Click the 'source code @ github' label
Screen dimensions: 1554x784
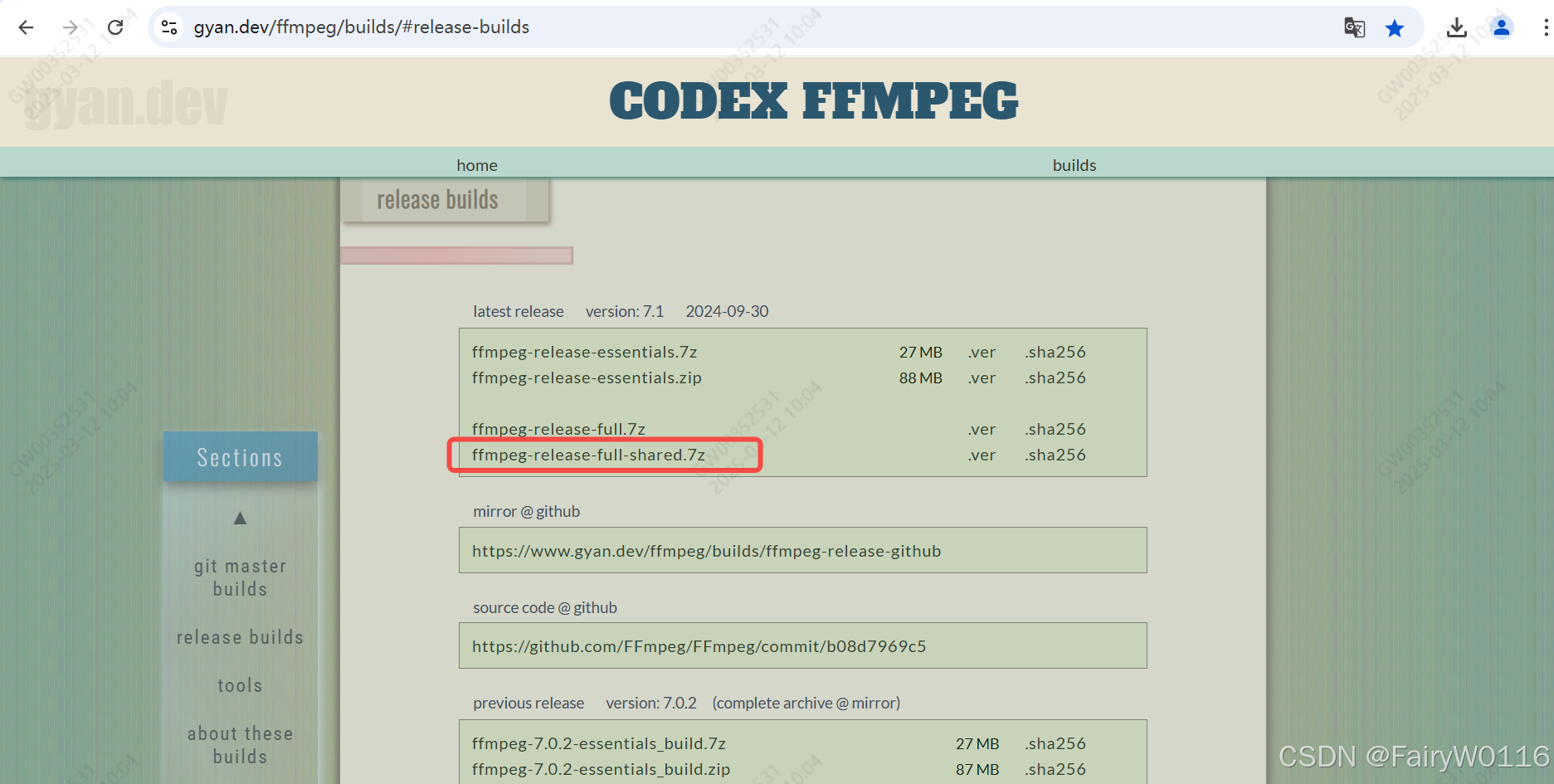tap(545, 608)
